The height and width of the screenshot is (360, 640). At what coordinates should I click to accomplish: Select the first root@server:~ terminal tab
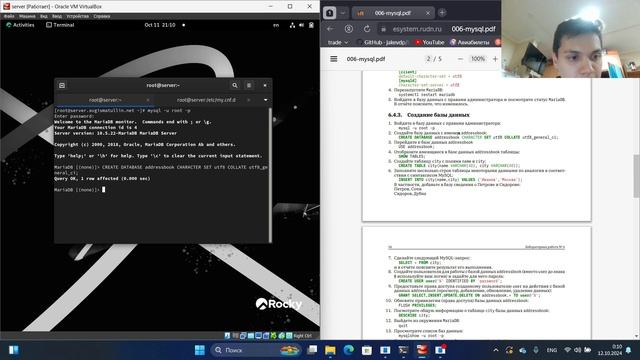[105, 100]
